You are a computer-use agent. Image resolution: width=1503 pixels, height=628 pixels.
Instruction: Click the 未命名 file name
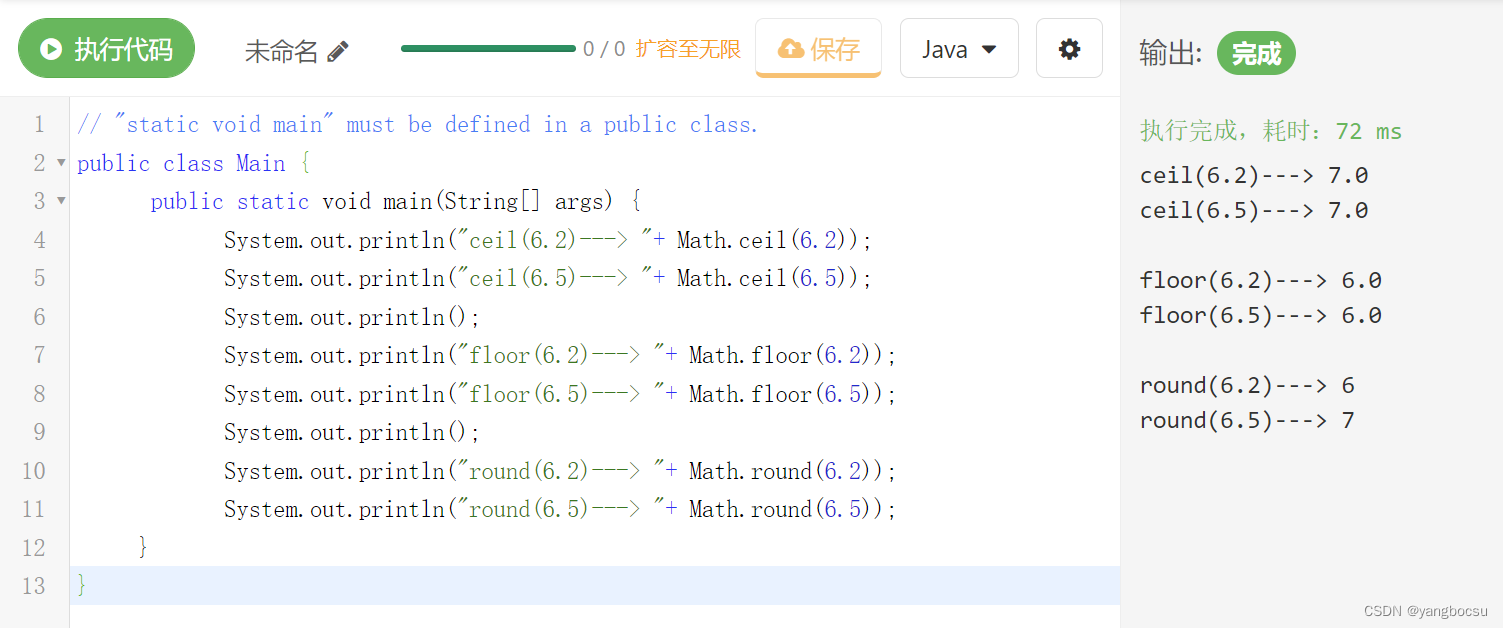click(x=281, y=51)
